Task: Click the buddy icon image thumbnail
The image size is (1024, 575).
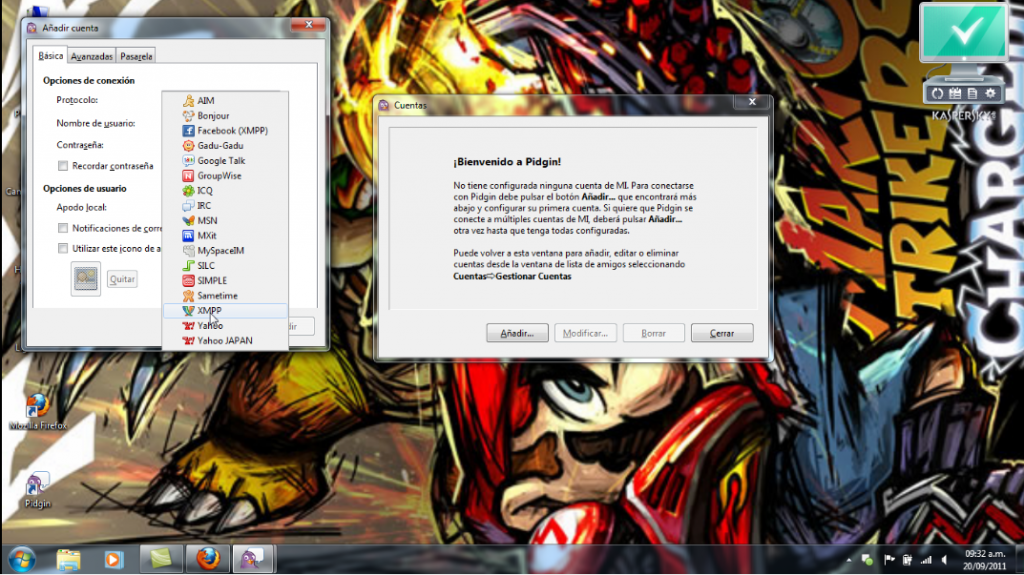Action: 86,279
